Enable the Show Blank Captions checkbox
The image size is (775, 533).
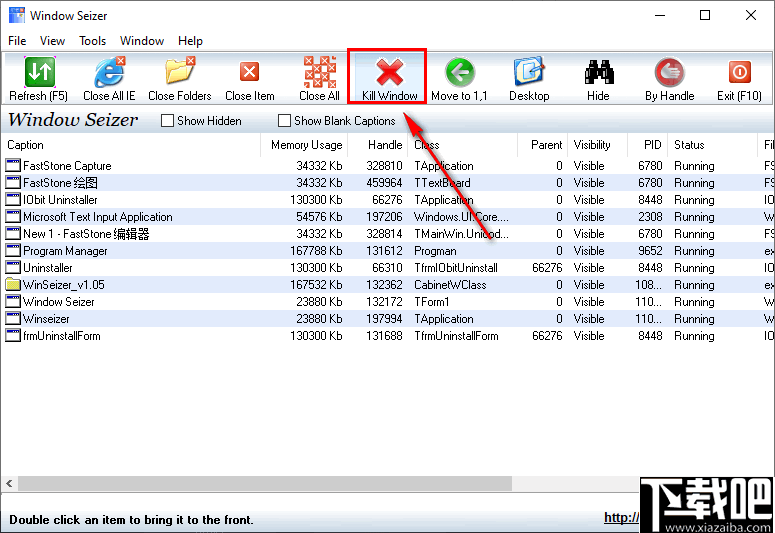pos(284,121)
